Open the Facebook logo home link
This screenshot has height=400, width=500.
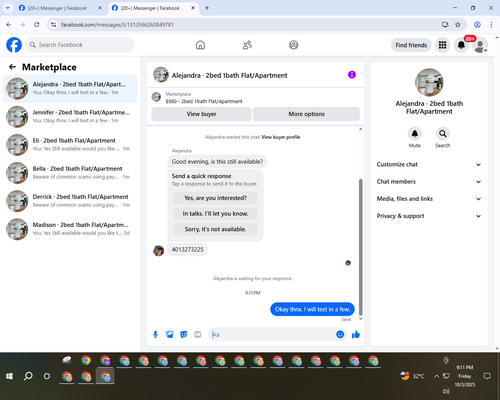(14, 45)
